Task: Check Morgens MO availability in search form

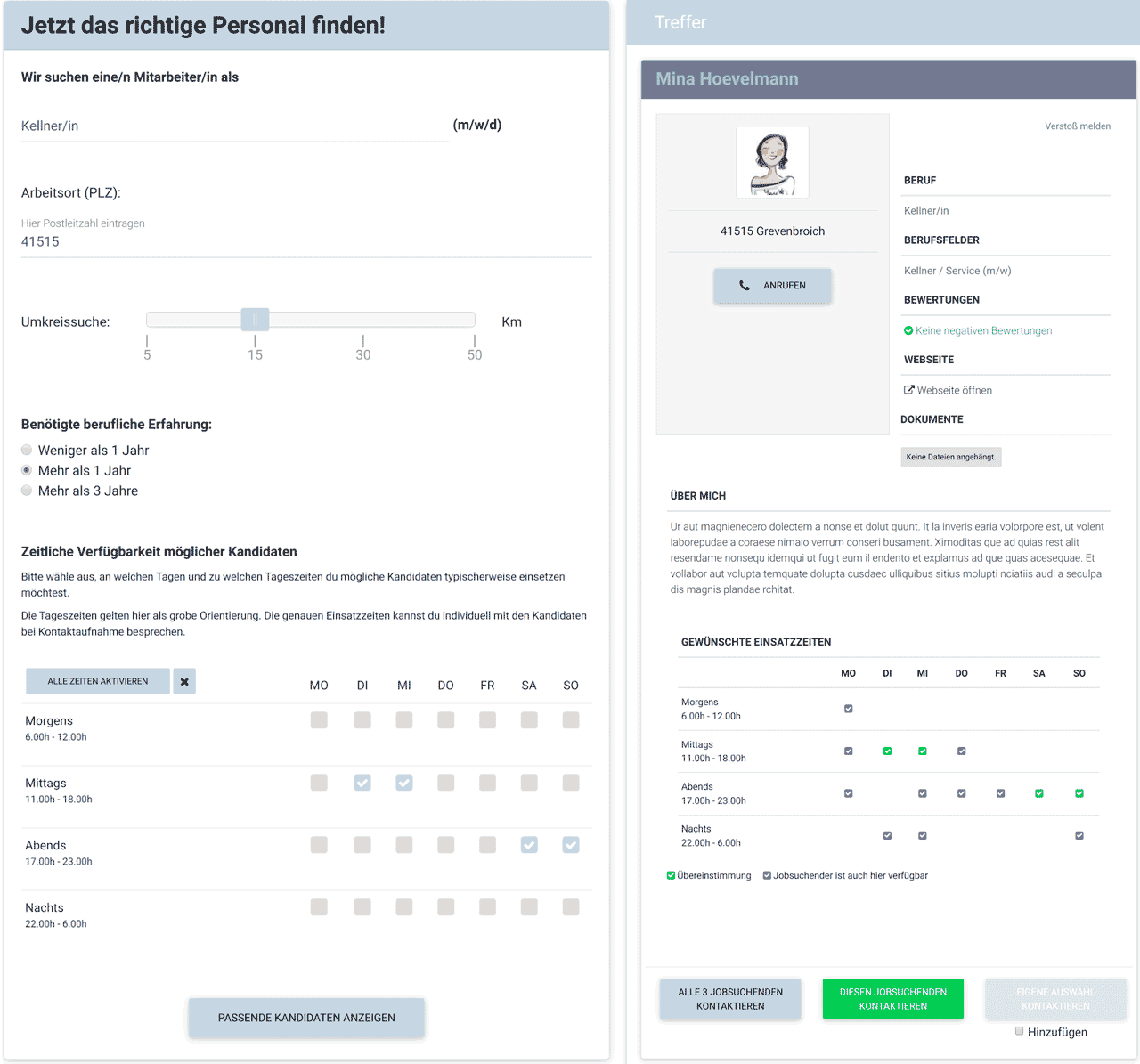Action: coord(319,720)
